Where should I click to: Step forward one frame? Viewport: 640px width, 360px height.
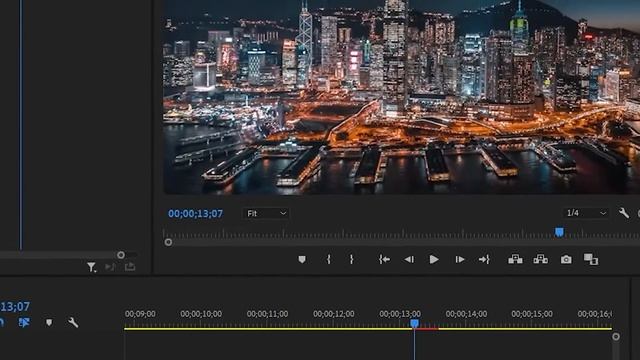pyautogui.click(x=460, y=260)
